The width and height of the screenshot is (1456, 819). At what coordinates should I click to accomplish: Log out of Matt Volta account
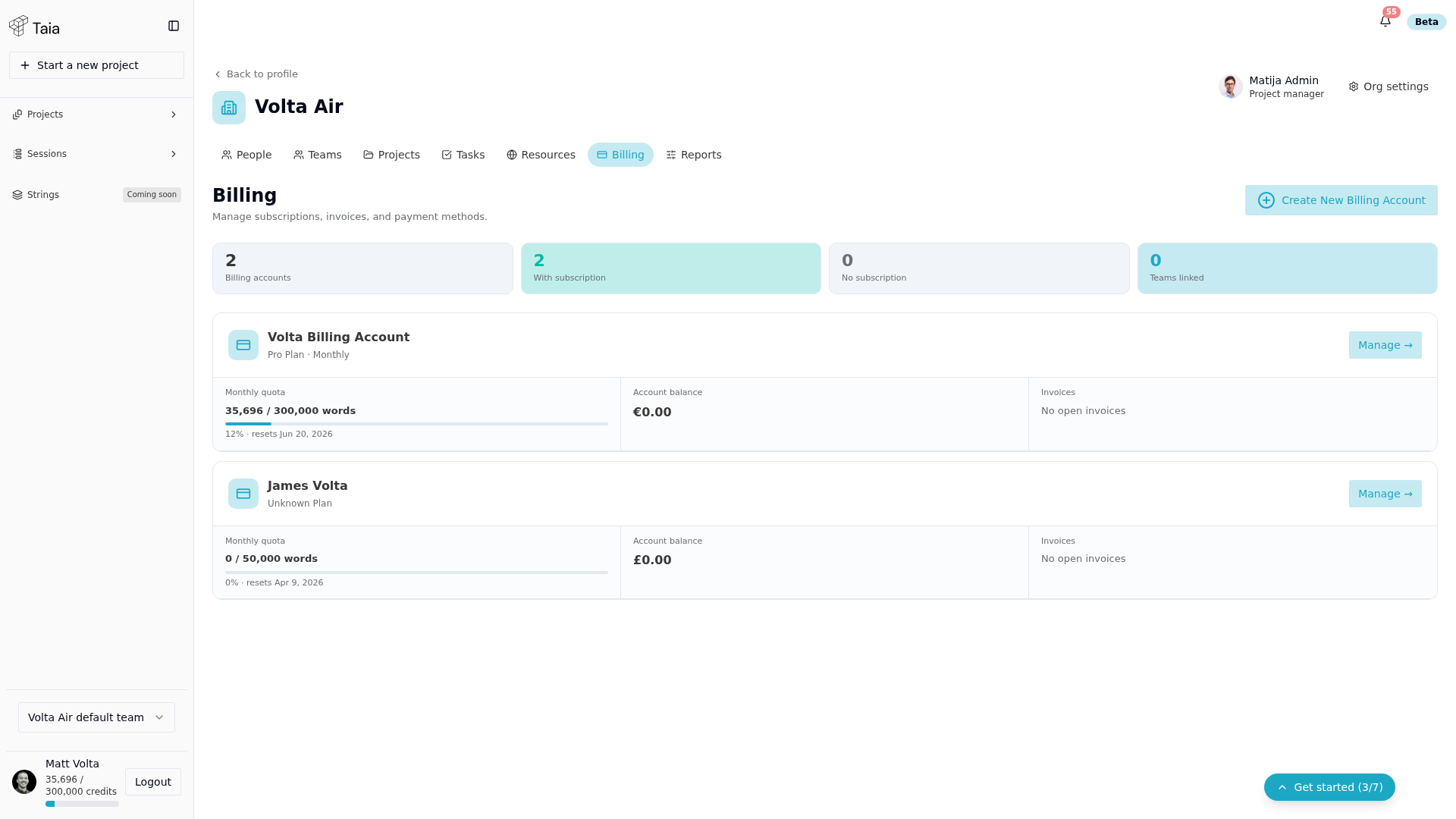click(x=153, y=782)
